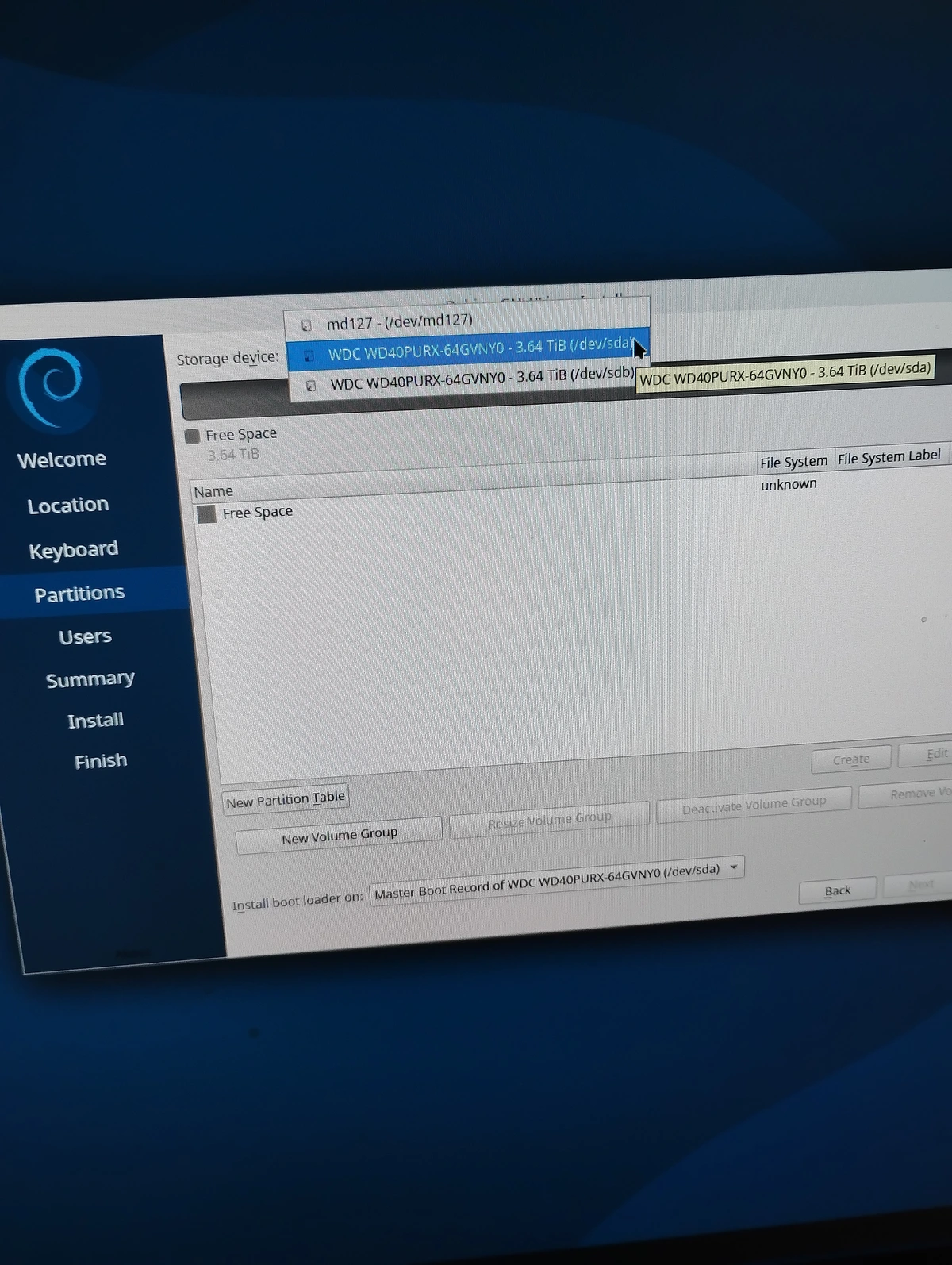Click the gray square in the Free Space table row

click(206, 514)
